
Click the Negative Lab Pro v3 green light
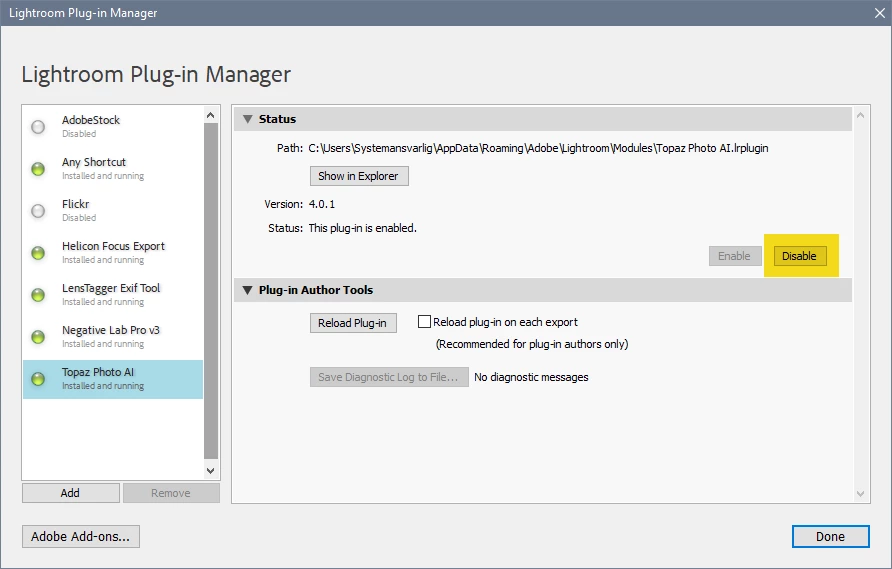point(38,337)
